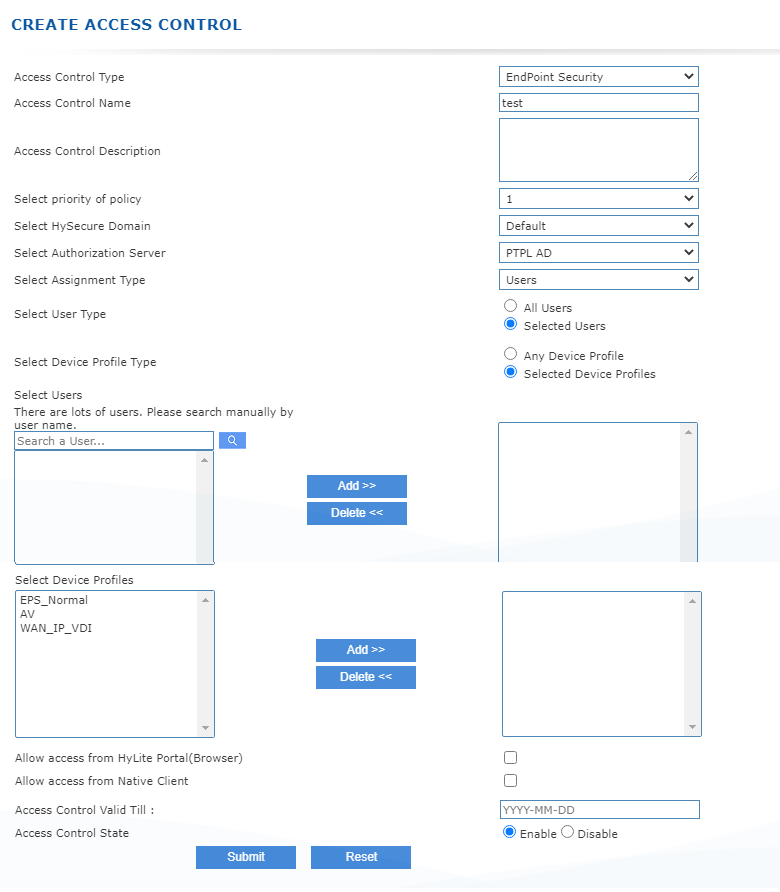Click Delete << button for users
The image size is (780, 892).
pos(357,513)
